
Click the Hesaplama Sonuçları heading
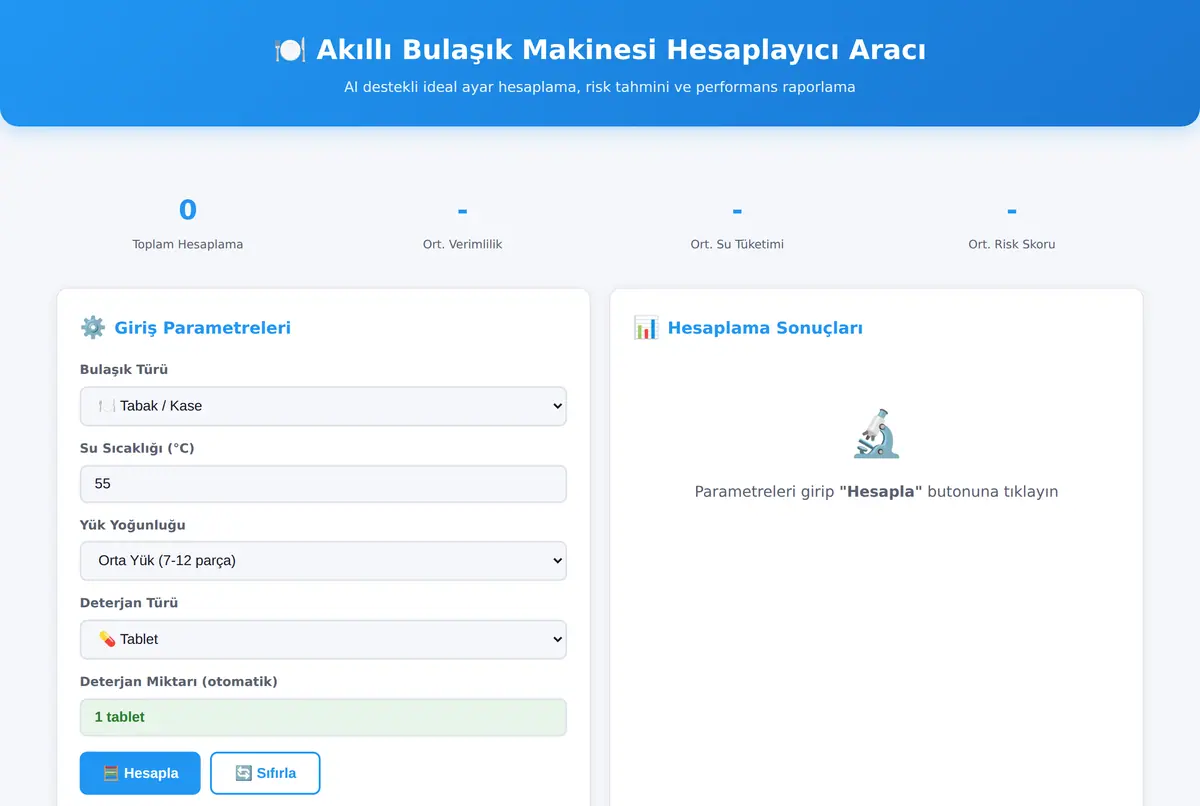point(765,328)
